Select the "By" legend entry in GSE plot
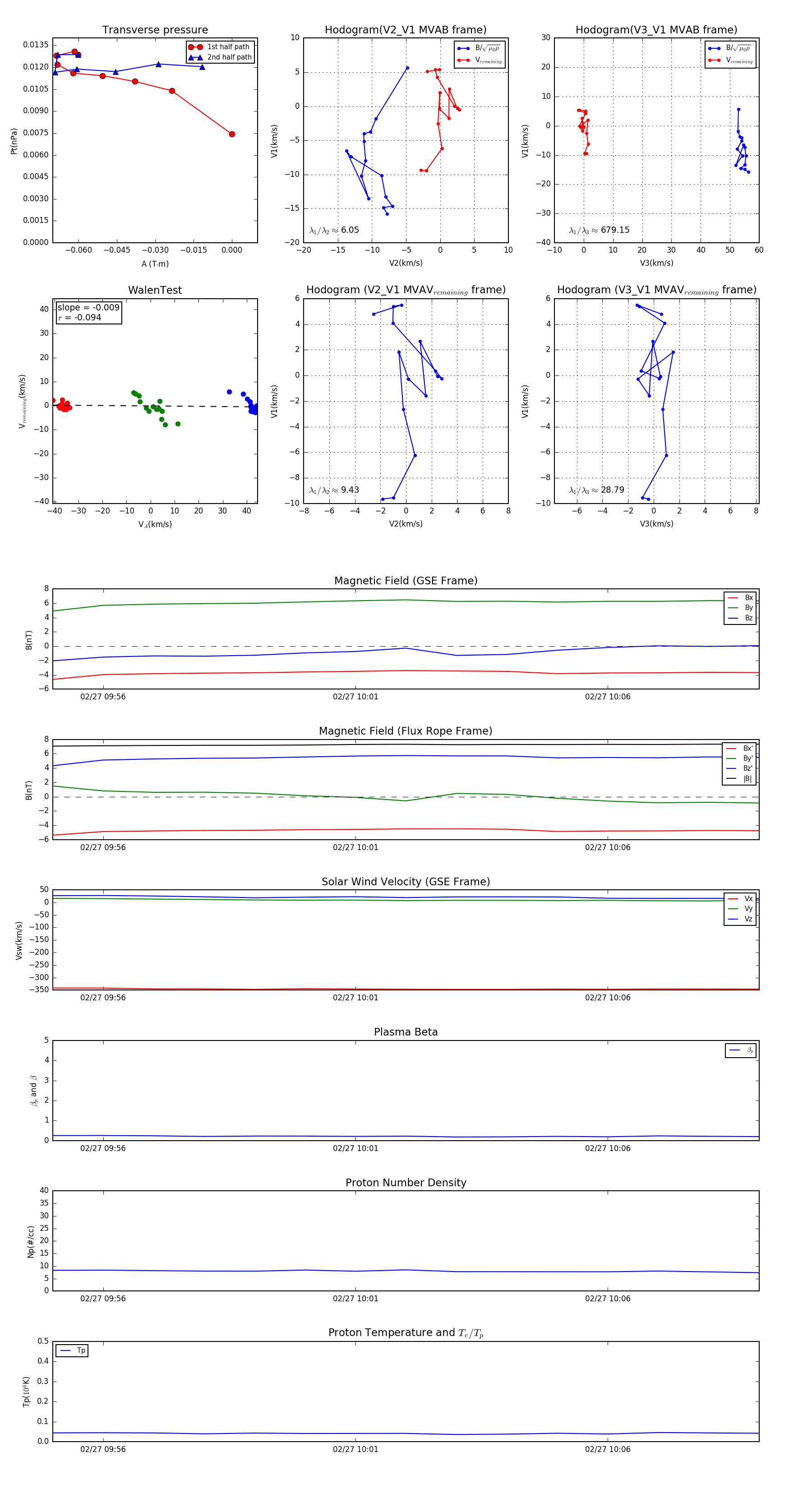The width and height of the screenshot is (812, 1489). pyautogui.click(x=740, y=608)
